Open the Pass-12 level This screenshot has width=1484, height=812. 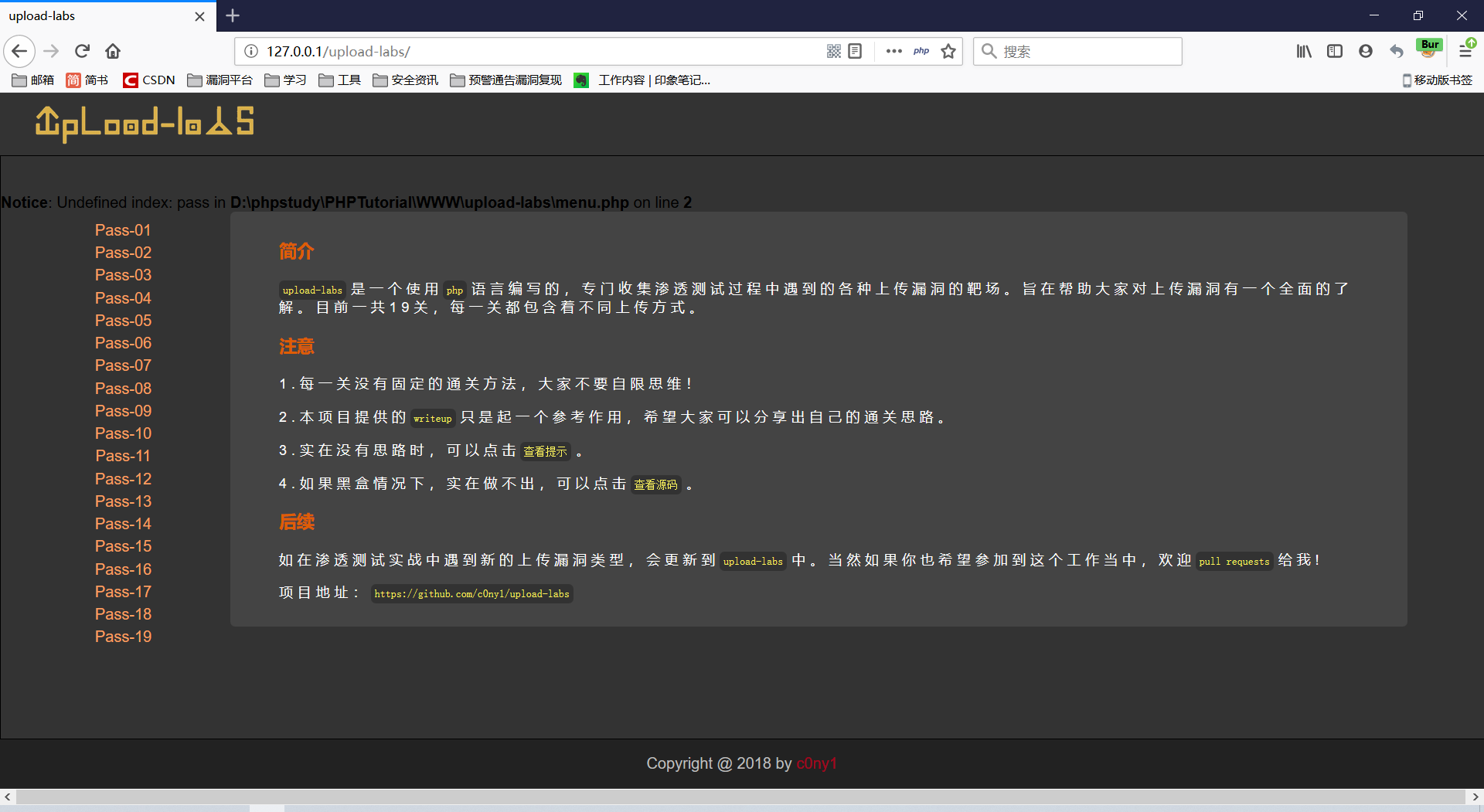point(123,479)
